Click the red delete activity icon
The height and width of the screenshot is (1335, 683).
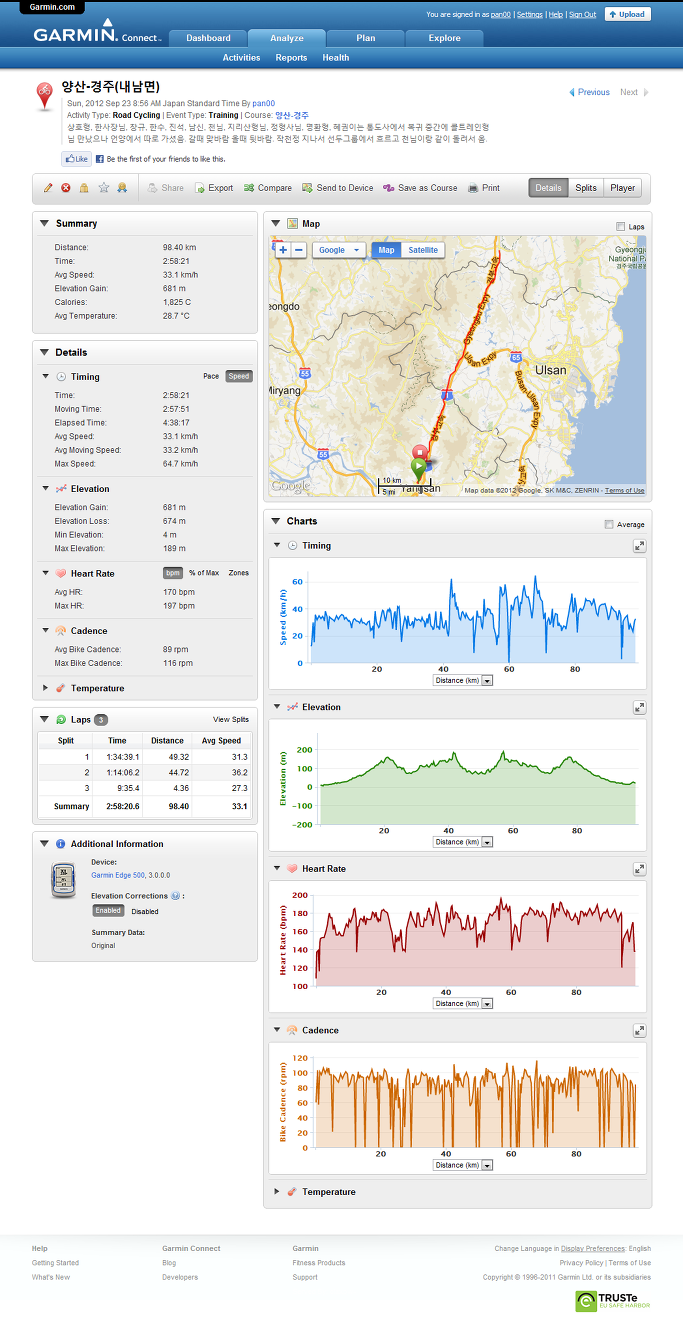click(66, 188)
